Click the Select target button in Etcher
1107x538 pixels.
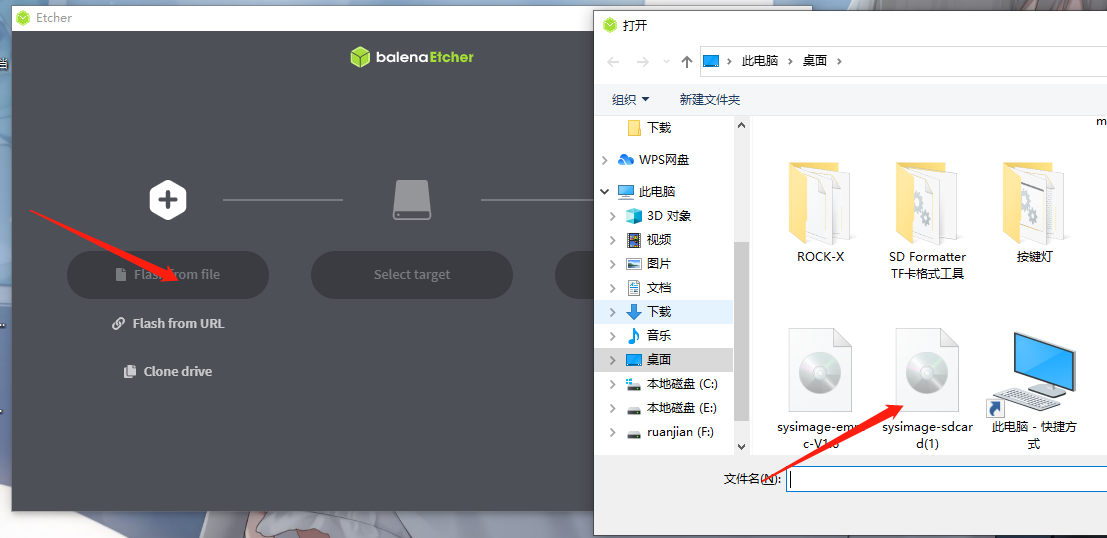pos(412,275)
